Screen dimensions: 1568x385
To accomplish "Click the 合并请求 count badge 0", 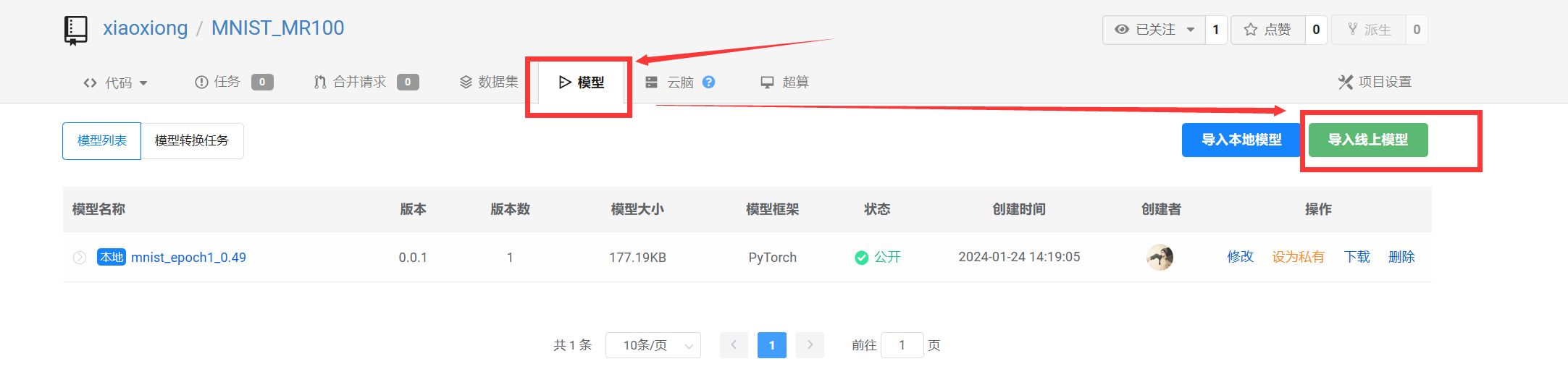I will [x=408, y=82].
